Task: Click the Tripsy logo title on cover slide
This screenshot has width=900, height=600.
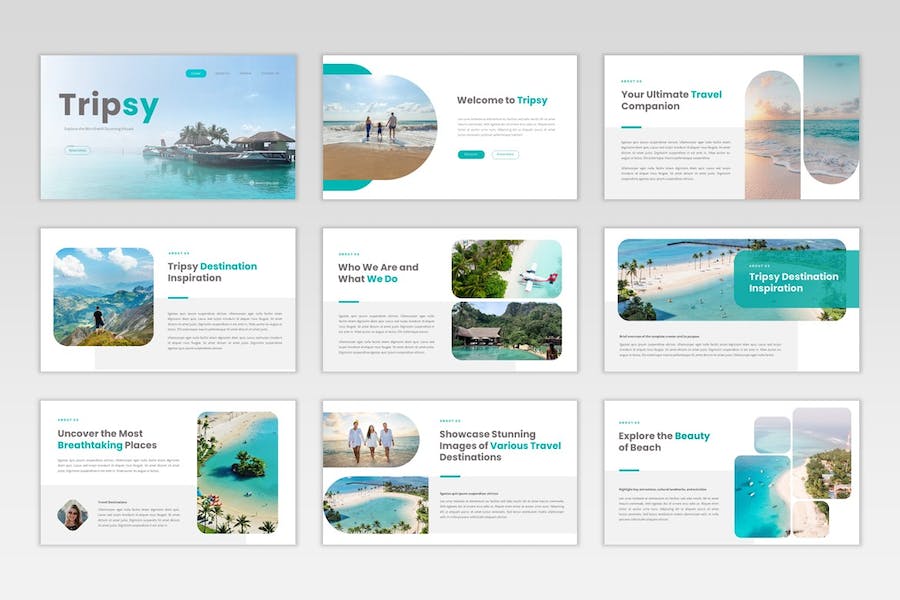Action: 108,107
